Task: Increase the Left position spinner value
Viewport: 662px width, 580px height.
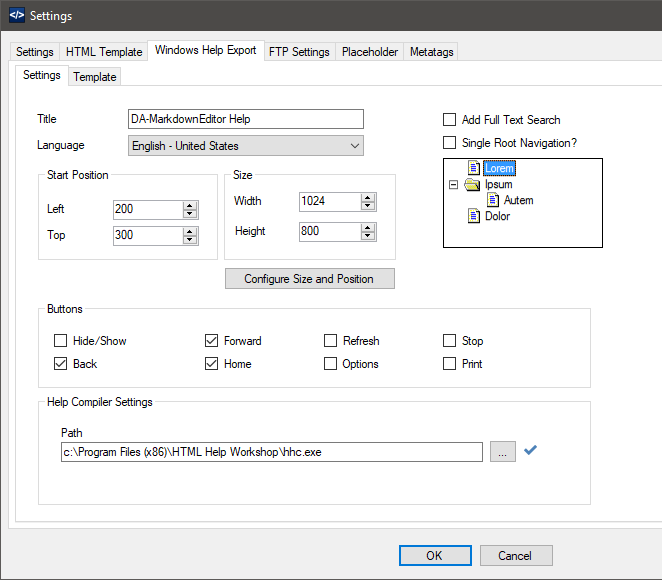Action: (190, 206)
